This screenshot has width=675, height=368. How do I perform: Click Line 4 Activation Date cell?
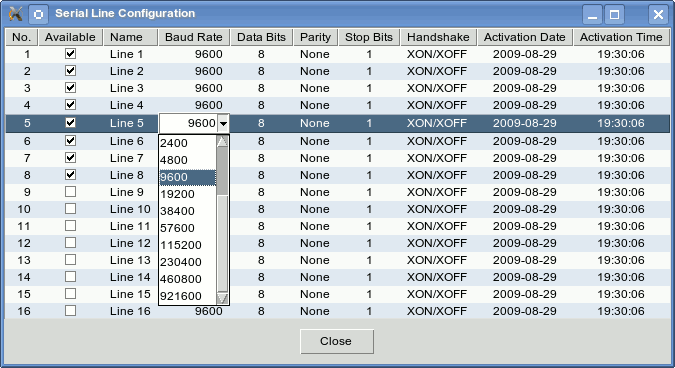coord(525,105)
